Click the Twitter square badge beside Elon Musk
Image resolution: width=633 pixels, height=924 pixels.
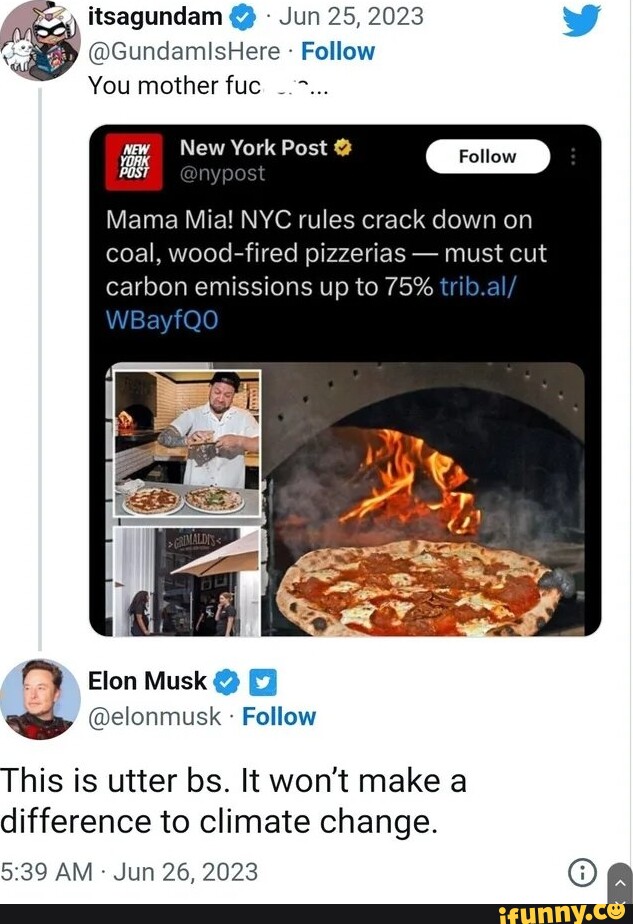[262, 682]
